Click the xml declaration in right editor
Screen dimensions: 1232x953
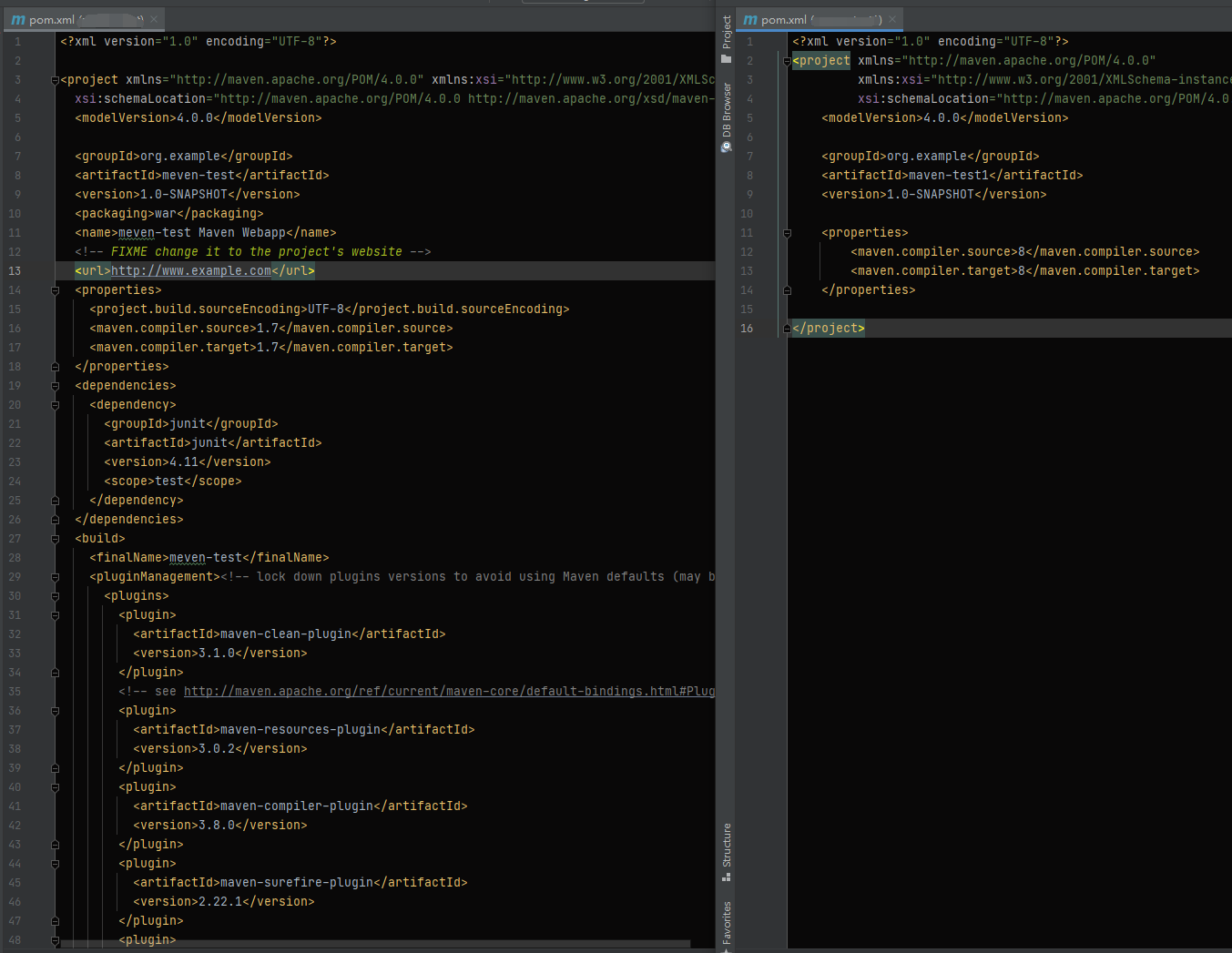(x=931, y=42)
